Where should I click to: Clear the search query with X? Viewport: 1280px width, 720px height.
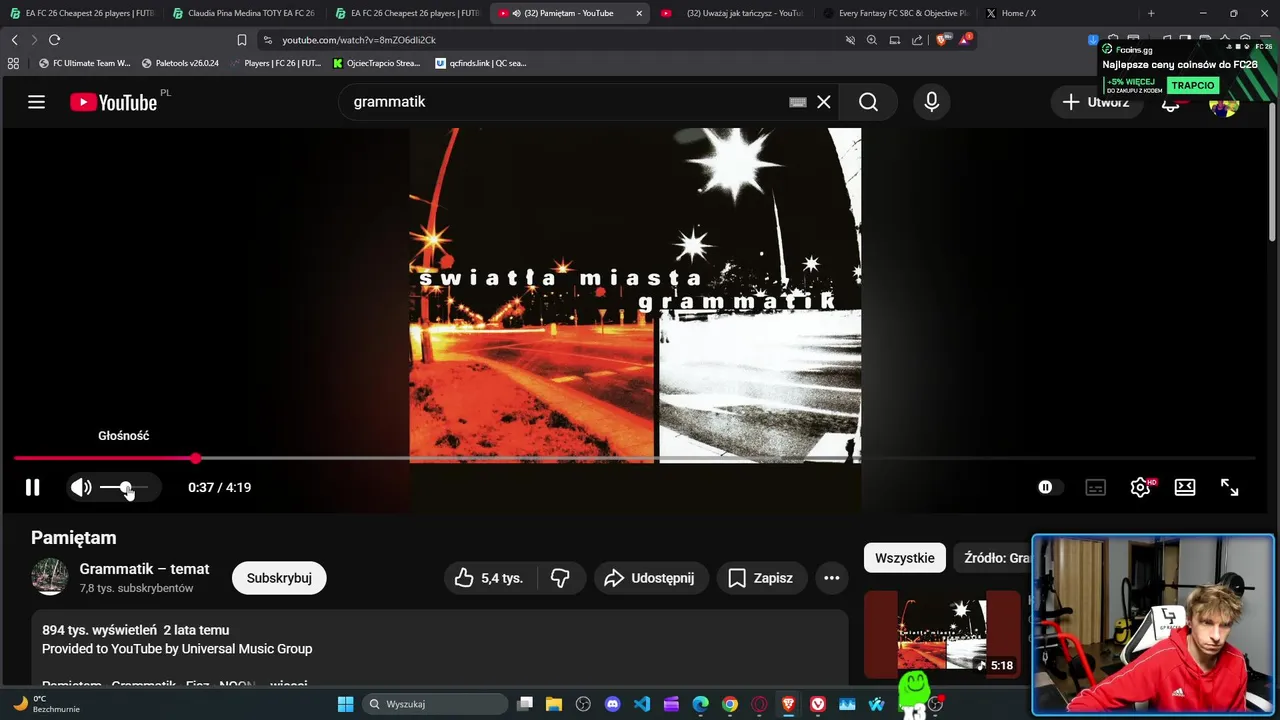(824, 102)
